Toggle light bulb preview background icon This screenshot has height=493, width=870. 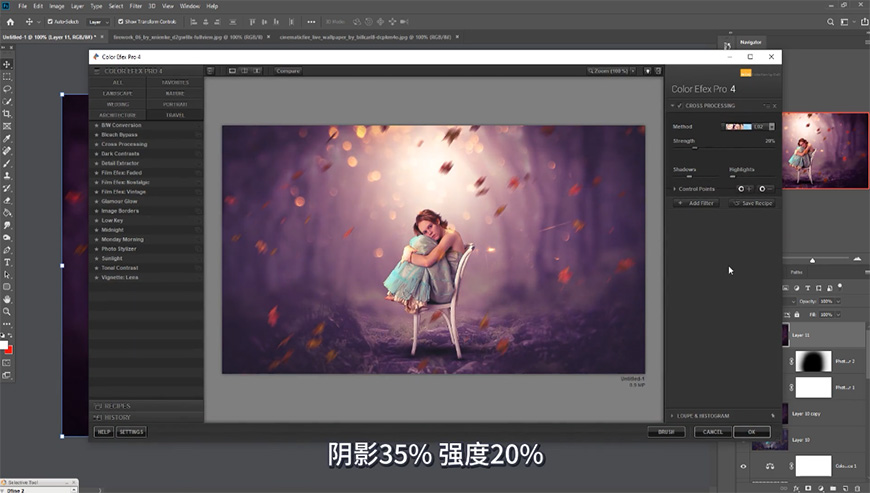[648, 71]
